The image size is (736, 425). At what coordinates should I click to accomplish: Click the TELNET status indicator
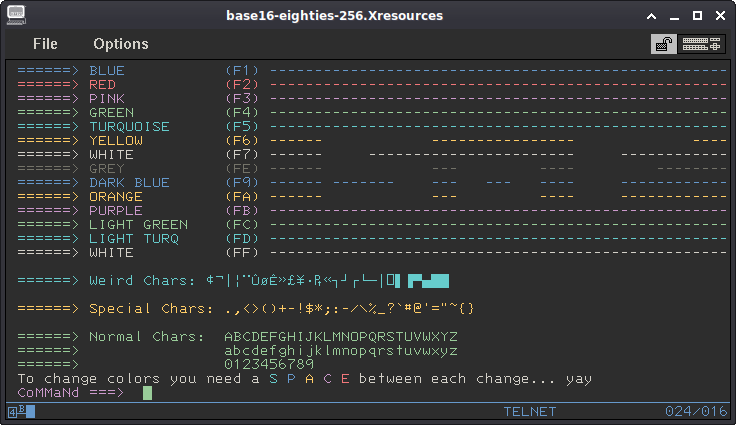click(529, 412)
